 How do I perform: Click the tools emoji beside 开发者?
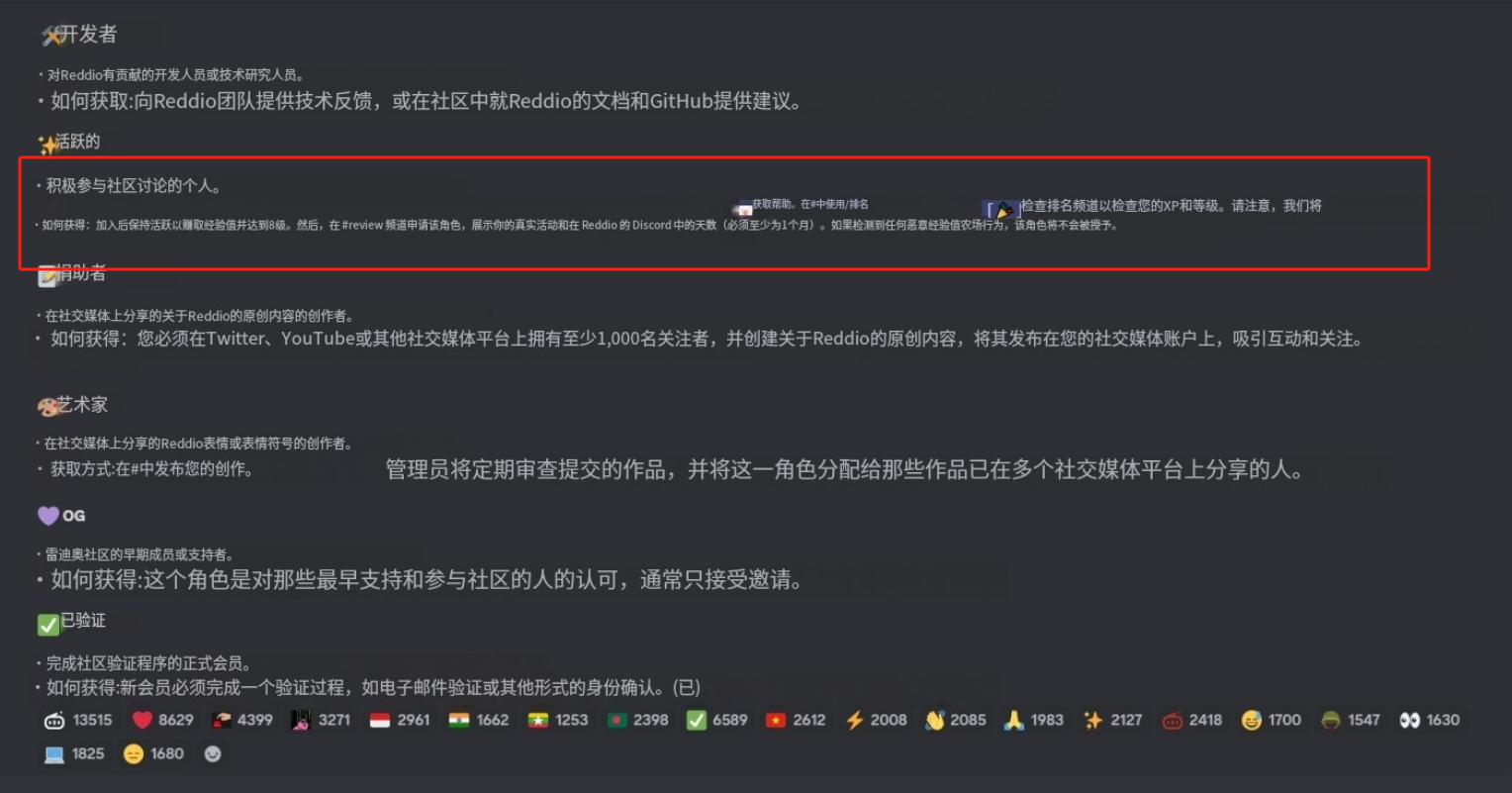pyautogui.click(x=51, y=37)
